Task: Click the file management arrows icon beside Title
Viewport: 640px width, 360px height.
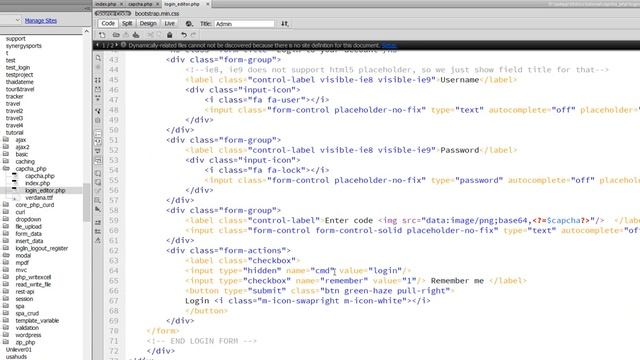Action: tap(284, 24)
